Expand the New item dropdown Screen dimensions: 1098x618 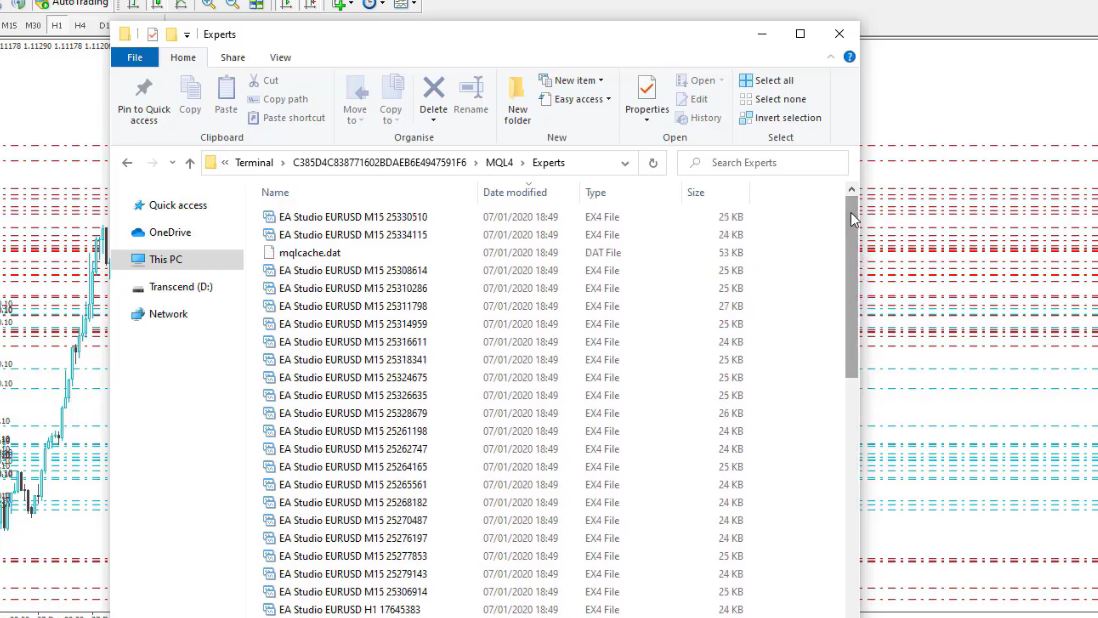[574, 80]
